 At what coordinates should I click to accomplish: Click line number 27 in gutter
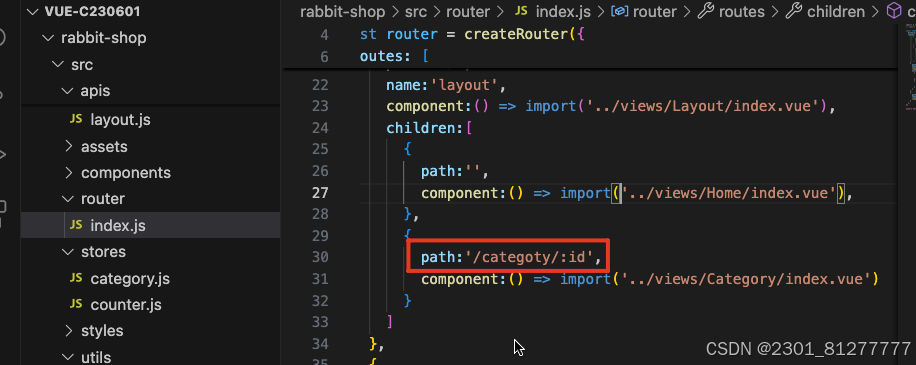(320, 193)
